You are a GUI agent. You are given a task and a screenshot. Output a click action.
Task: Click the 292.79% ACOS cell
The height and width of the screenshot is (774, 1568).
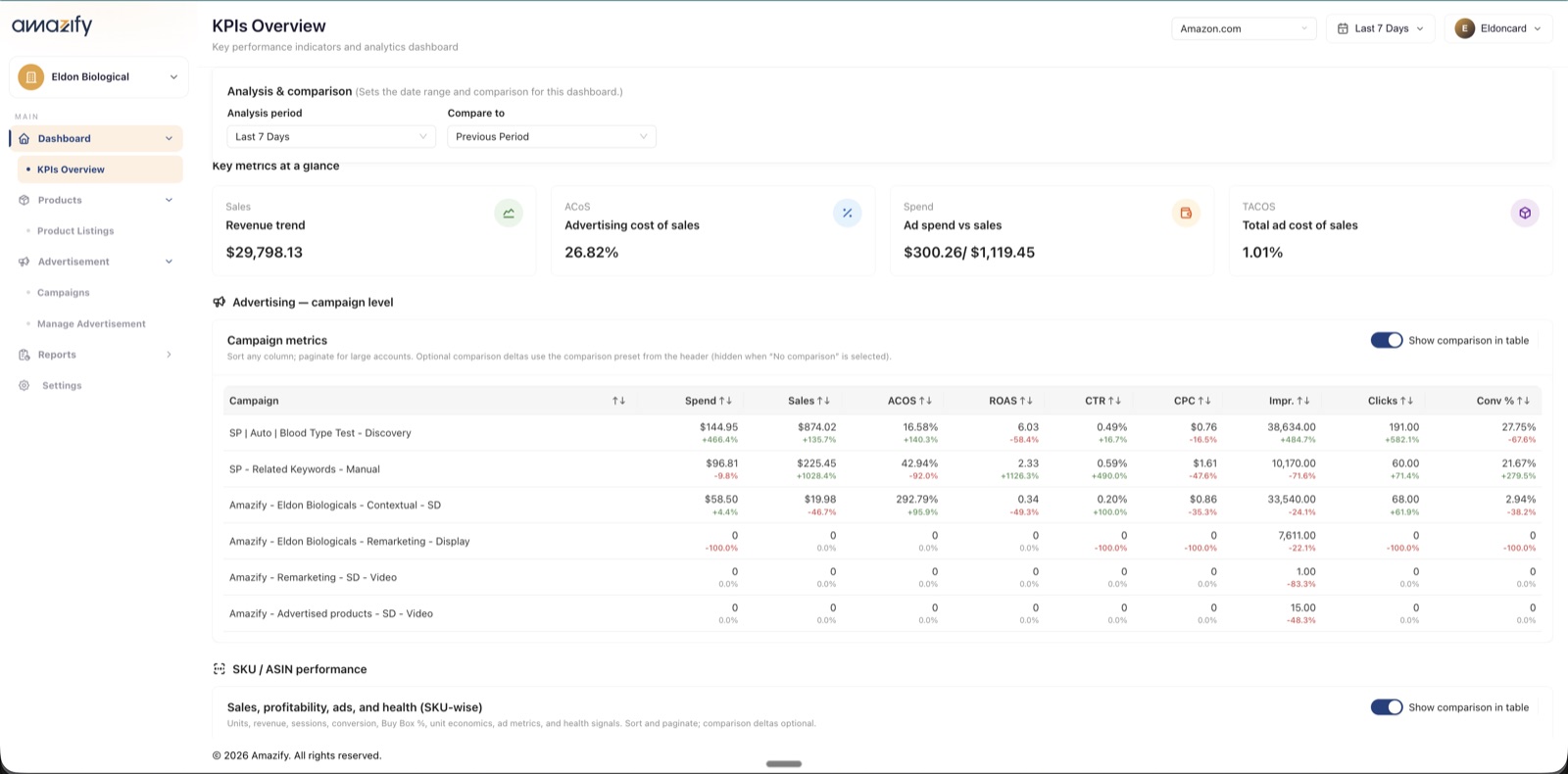pyautogui.click(x=917, y=500)
